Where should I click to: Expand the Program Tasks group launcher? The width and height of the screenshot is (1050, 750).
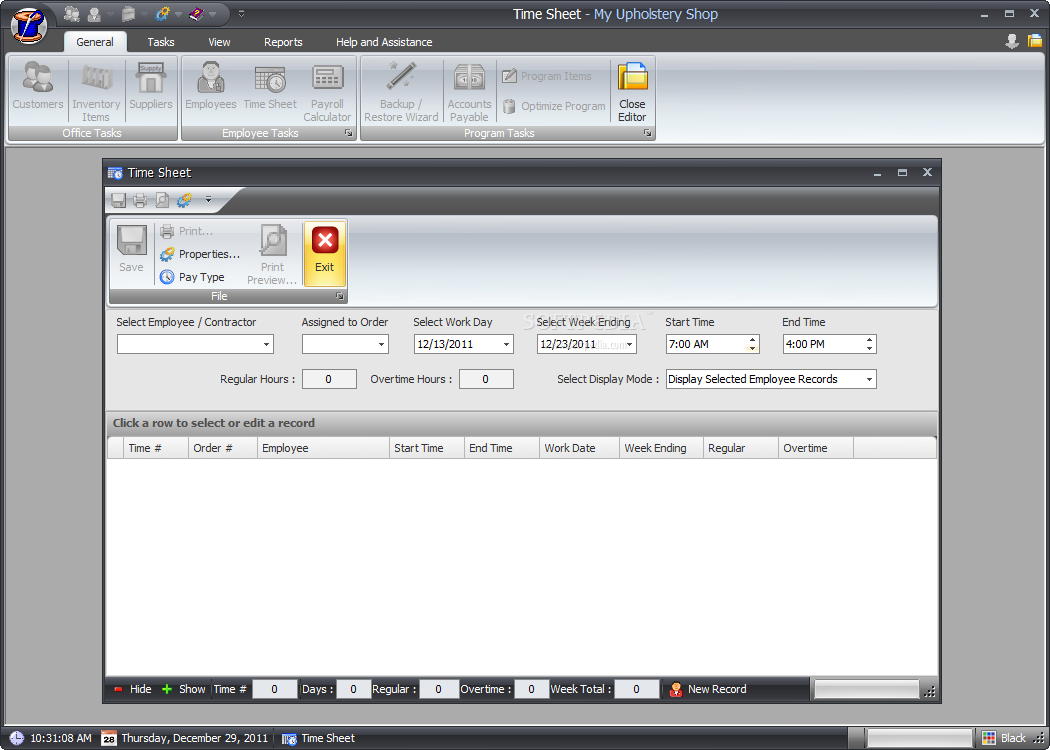pos(648,133)
